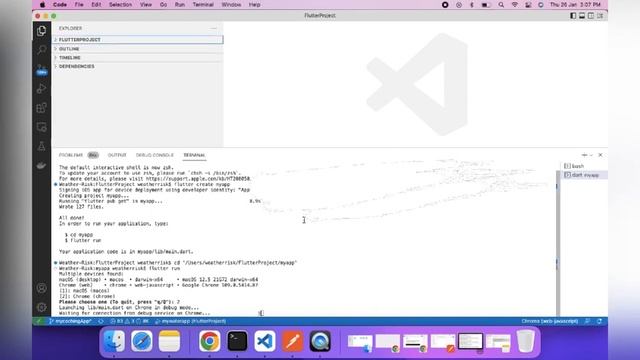Image resolution: width=640 pixels, height=360 pixels.
Task: Click the feedback icon in status bar
Action: tap(587, 321)
